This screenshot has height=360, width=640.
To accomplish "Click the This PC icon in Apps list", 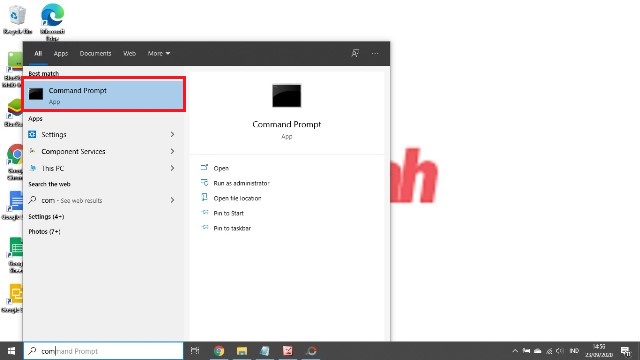I will (x=32, y=168).
